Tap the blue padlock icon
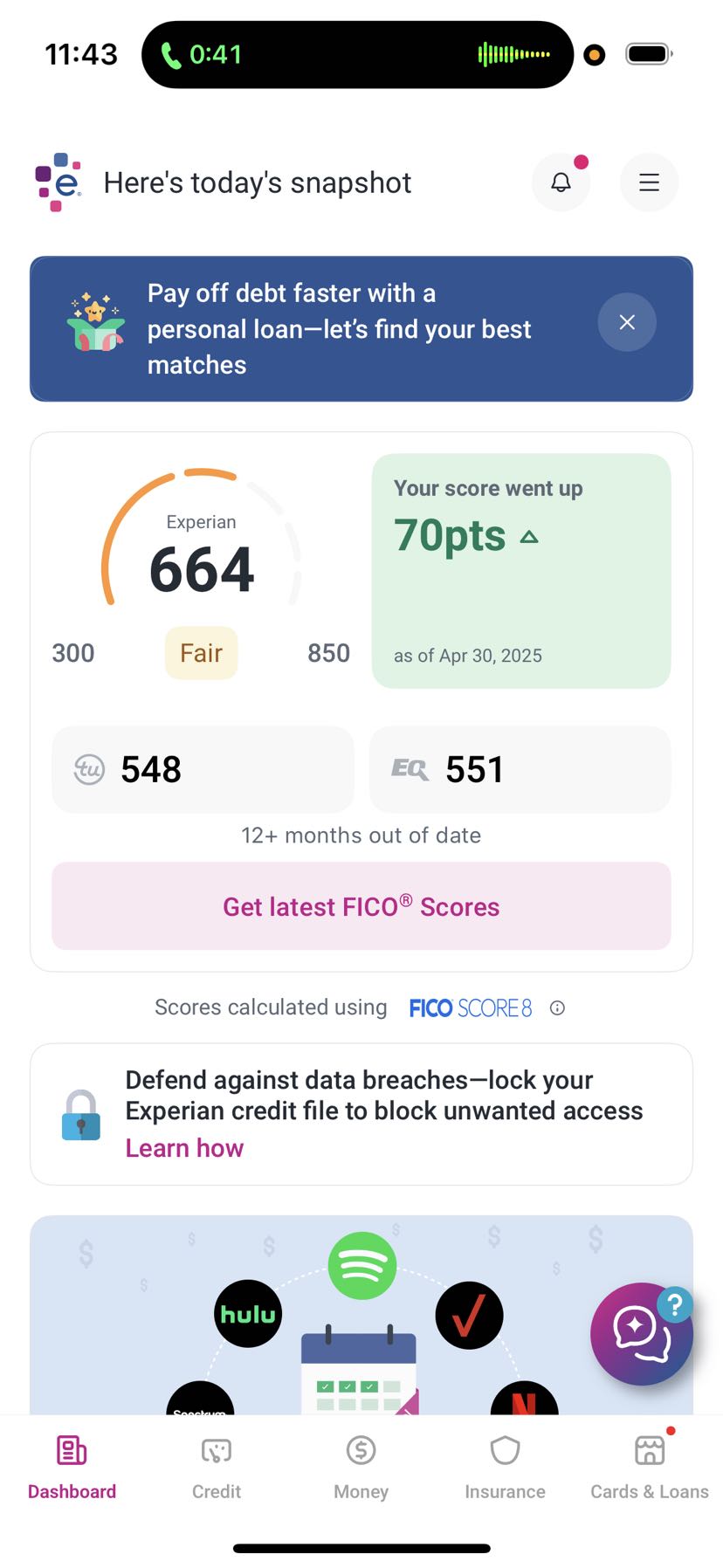The width and height of the screenshot is (723, 1568). point(81,1116)
